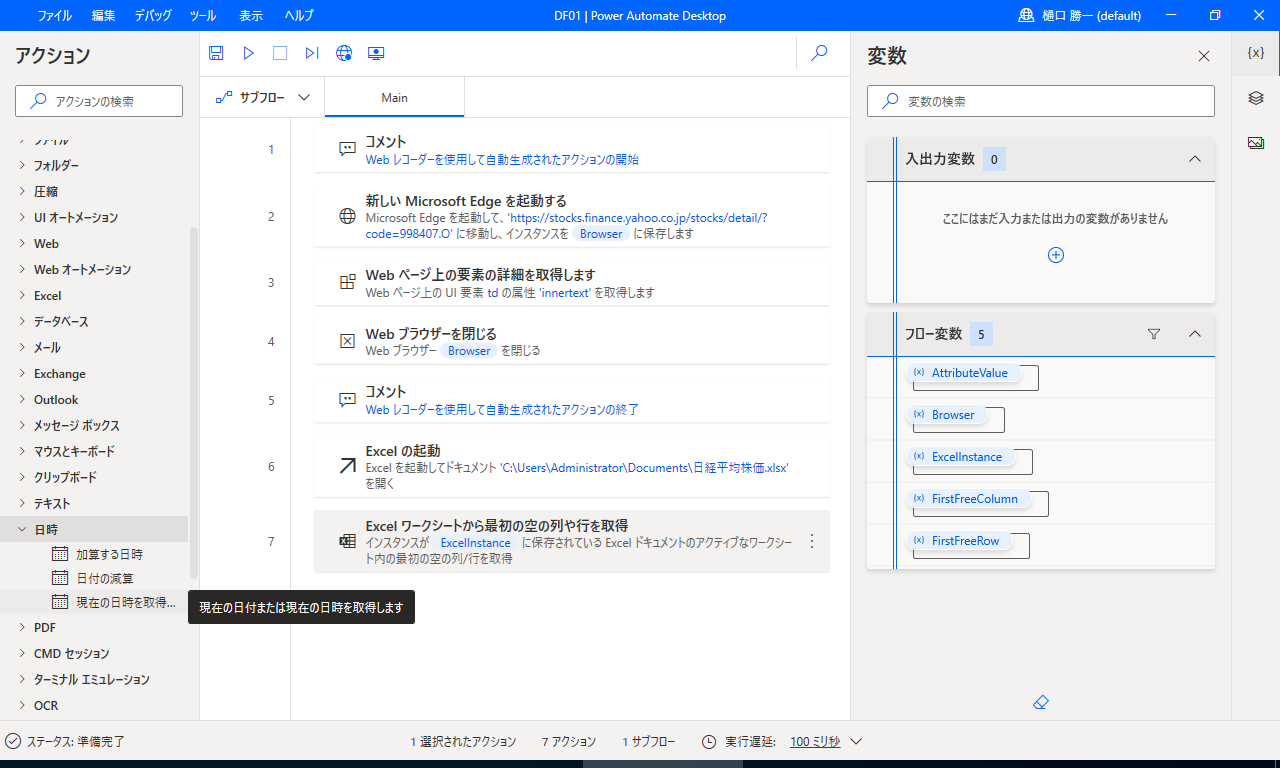Collapse the フロー変数 section

(1194, 334)
